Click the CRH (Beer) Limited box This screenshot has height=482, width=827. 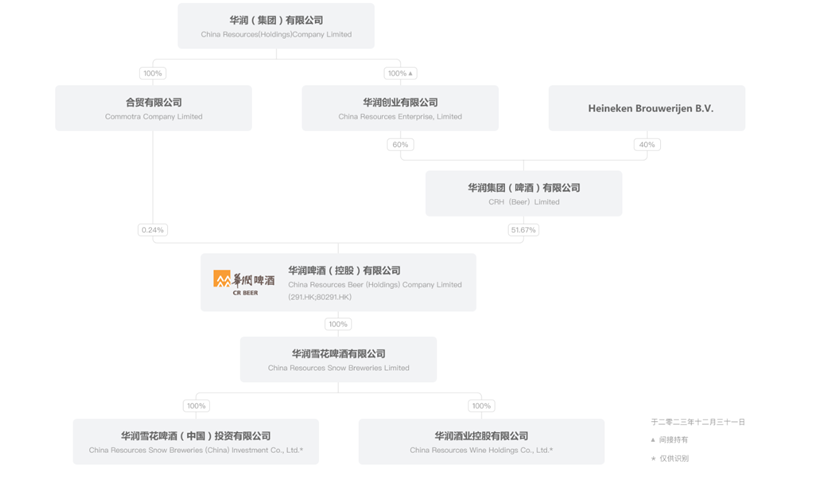tap(524, 193)
